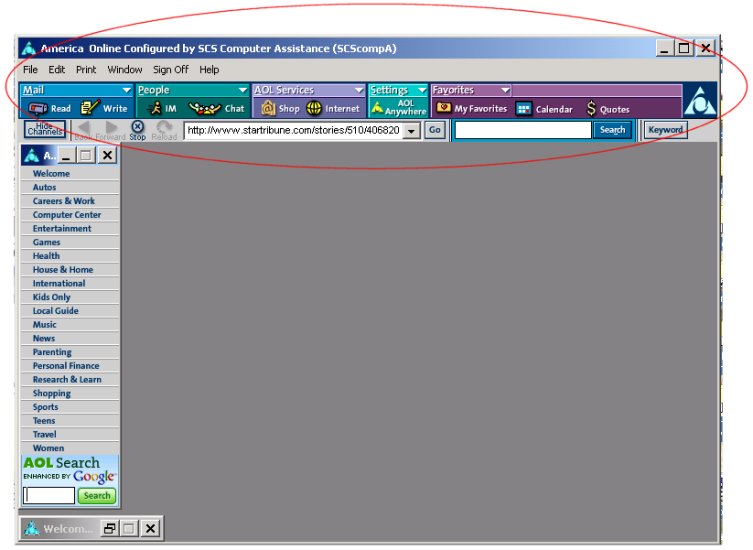Expand the People dropdown menu
Viewport: 753px width, 550px height.
pyautogui.click(x=243, y=90)
